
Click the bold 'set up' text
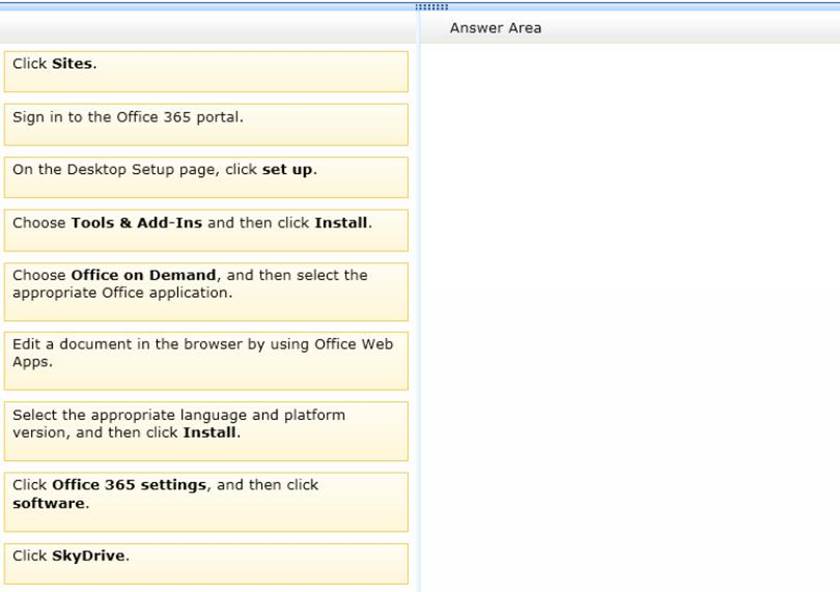coord(288,170)
